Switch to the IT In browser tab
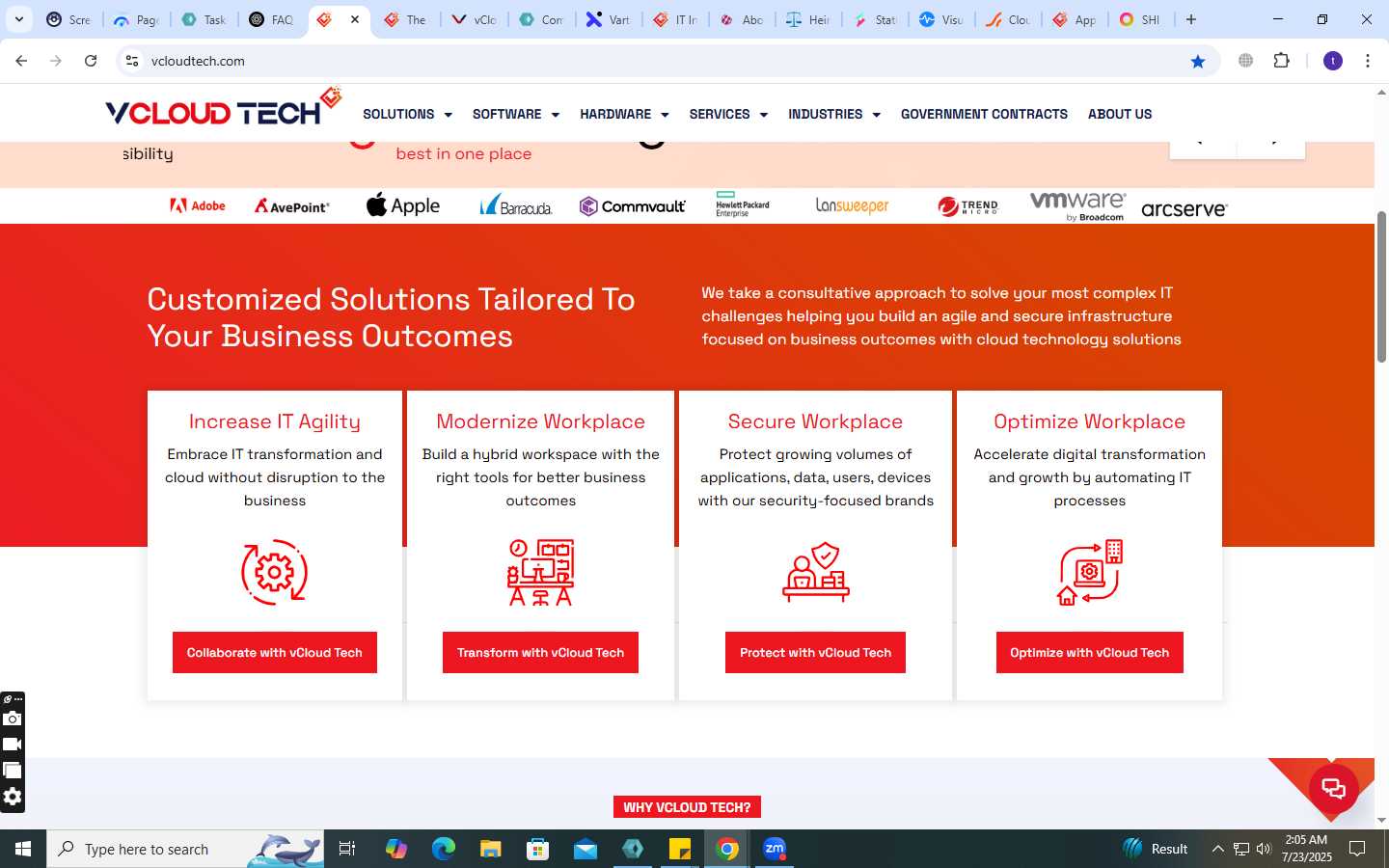This screenshot has width=1389, height=868. tap(675, 19)
